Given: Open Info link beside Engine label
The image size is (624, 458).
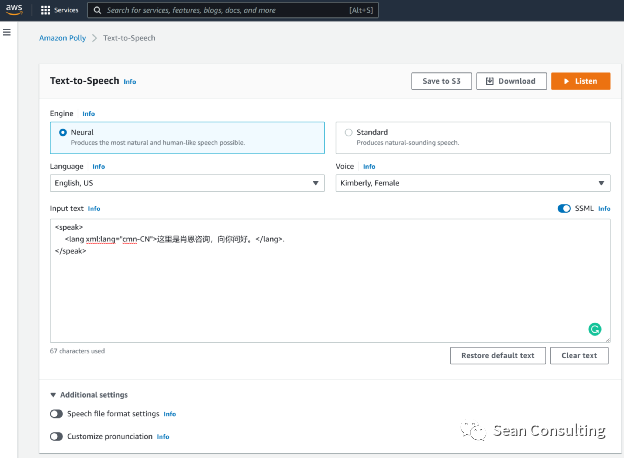Looking at the screenshot, I should click(x=88, y=114).
